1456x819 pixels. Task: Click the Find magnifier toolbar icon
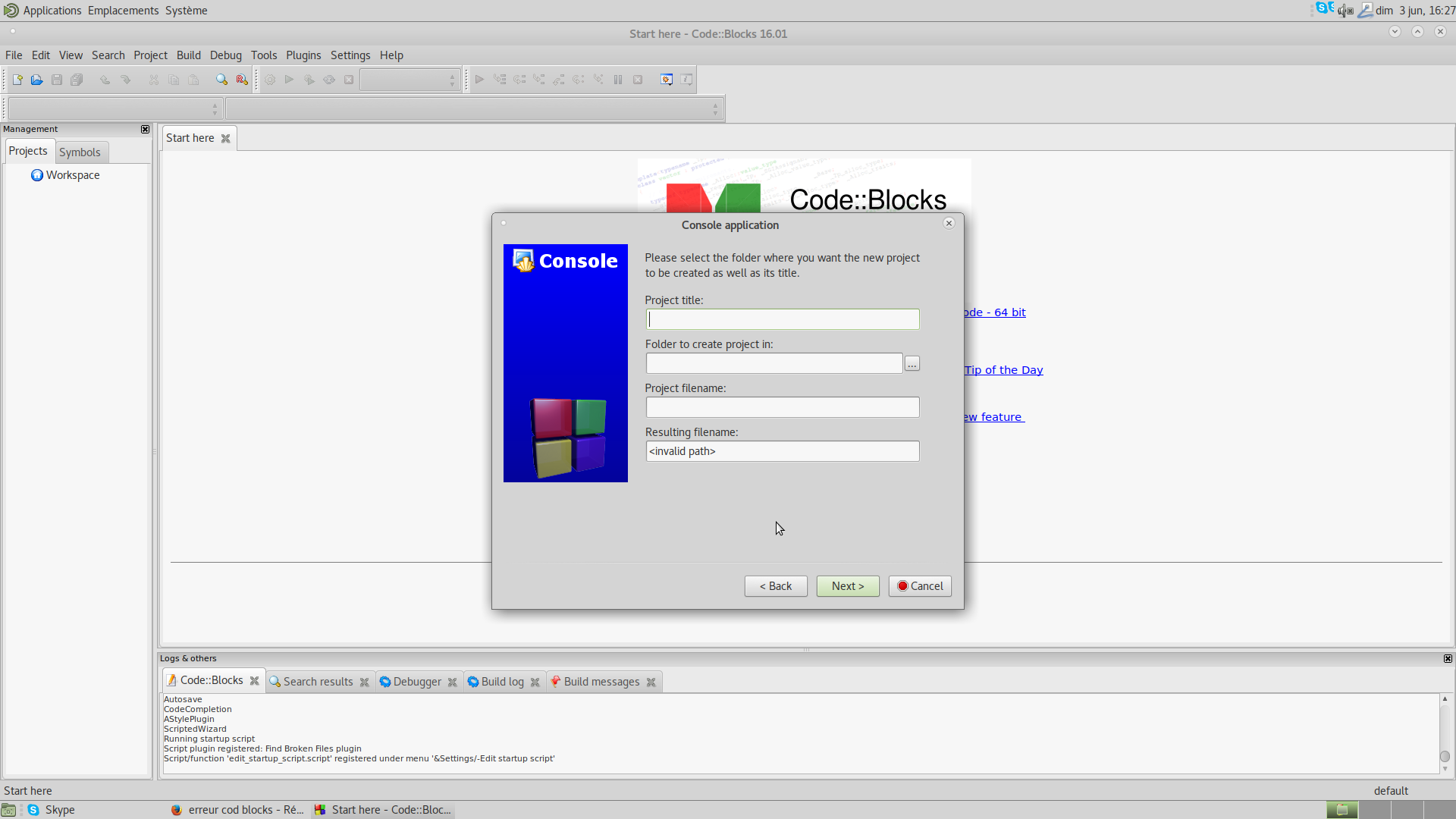coord(221,80)
